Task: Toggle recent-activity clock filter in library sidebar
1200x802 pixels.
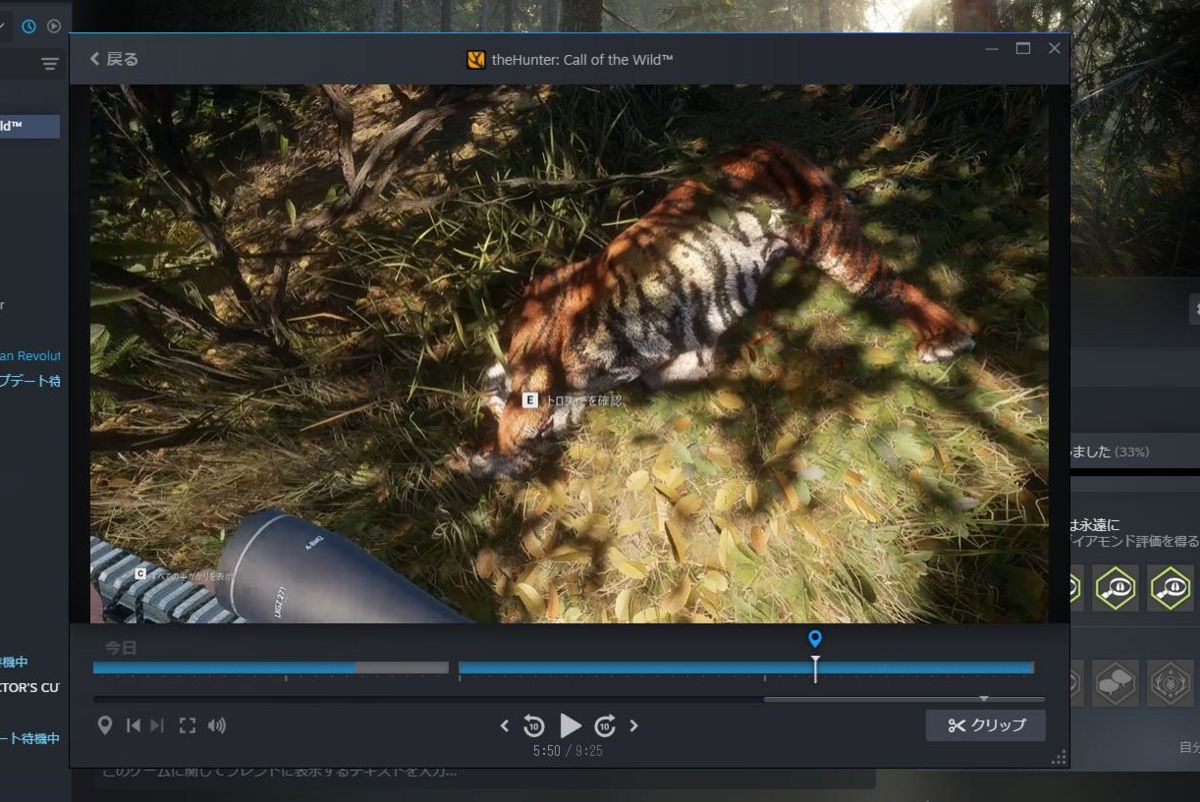Action: pyautogui.click(x=29, y=26)
